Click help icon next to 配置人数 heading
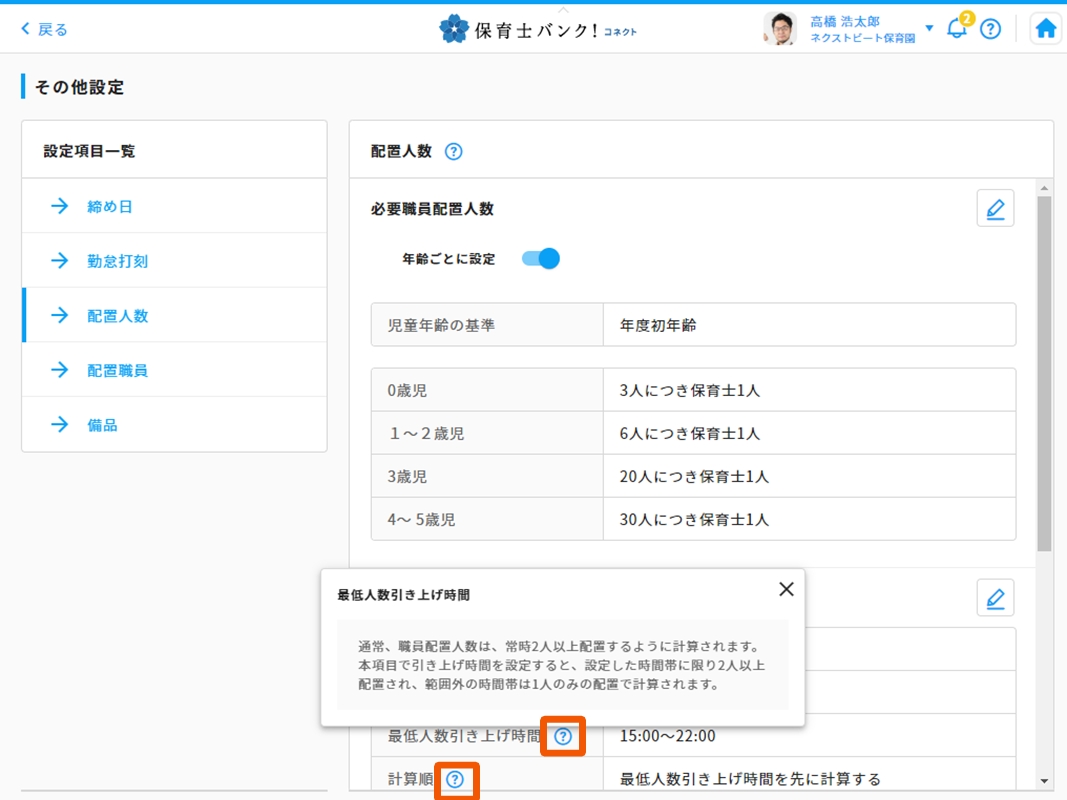1067x800 pixels. click(x=453, y=152)
